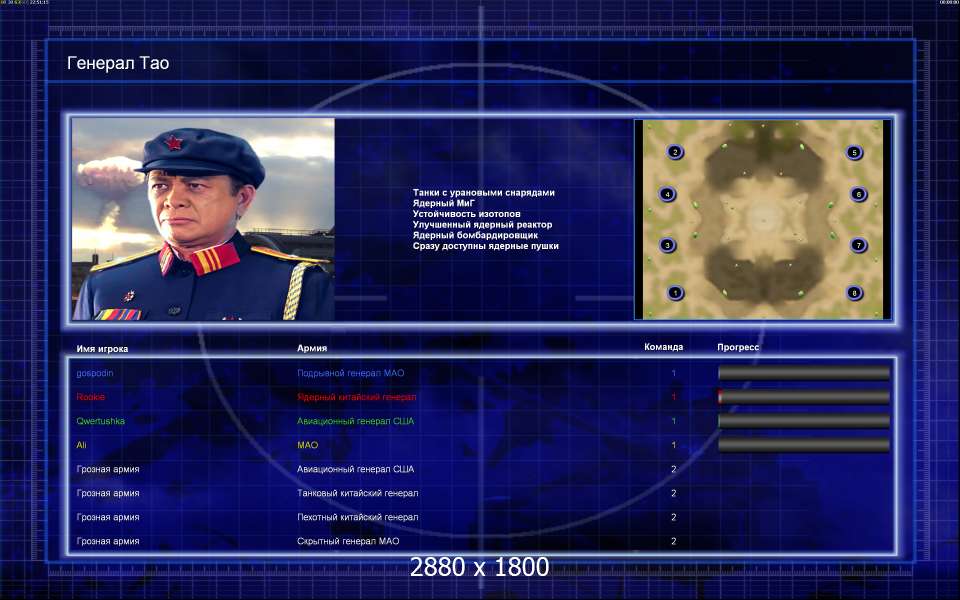Select start position 3 on minimap
Viewport: 960px width, 600px height.
667,245
